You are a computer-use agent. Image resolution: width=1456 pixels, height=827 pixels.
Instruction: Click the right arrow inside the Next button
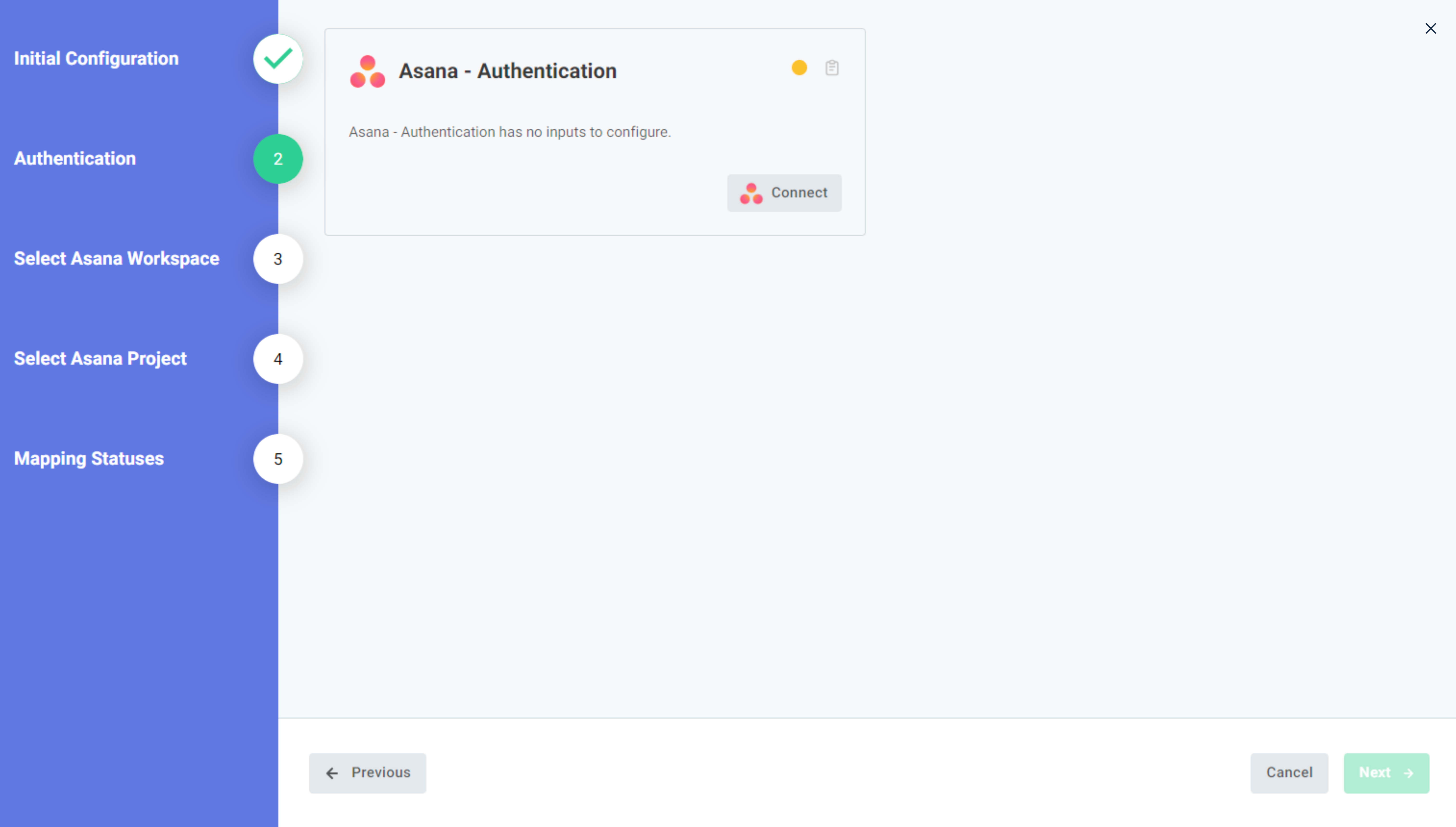1408,773
